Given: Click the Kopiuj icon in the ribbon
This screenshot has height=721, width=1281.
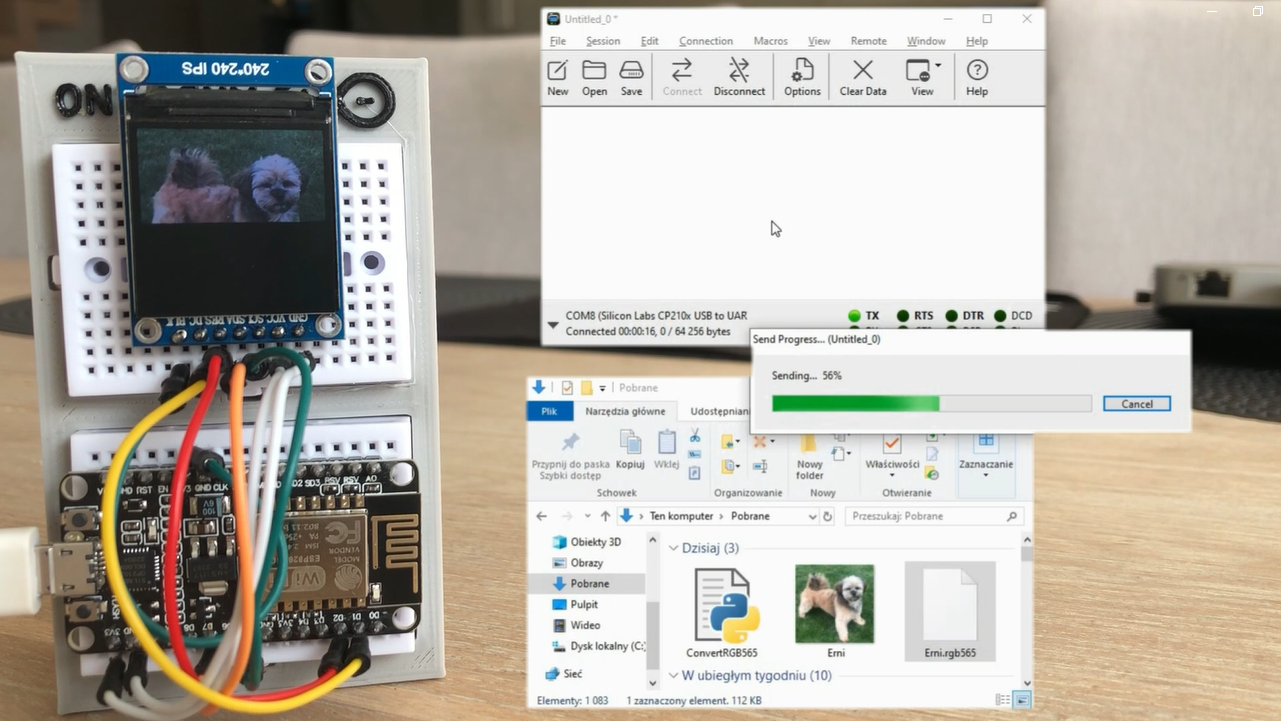Looking at the screenshot, I should click(x=630, y=450).
